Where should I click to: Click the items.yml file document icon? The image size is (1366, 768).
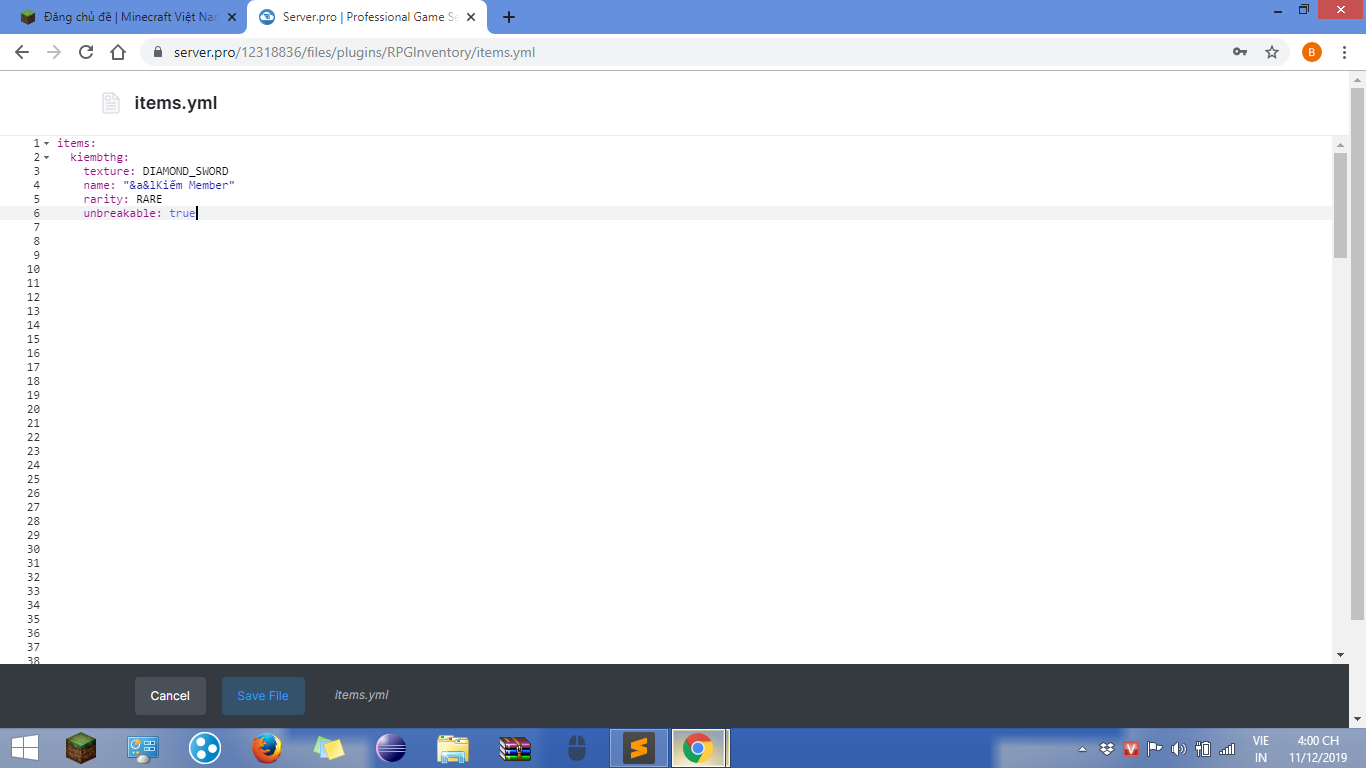click(110, 103)
